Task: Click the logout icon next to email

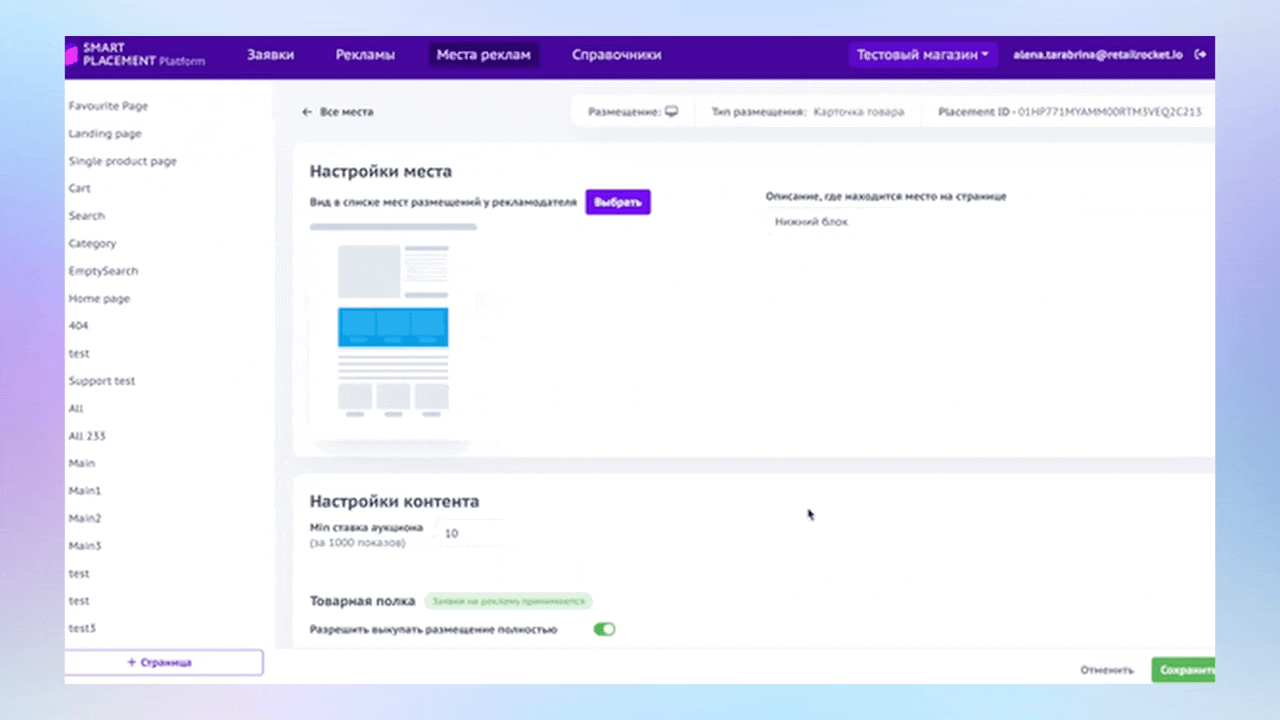Action: (1200, 55)
